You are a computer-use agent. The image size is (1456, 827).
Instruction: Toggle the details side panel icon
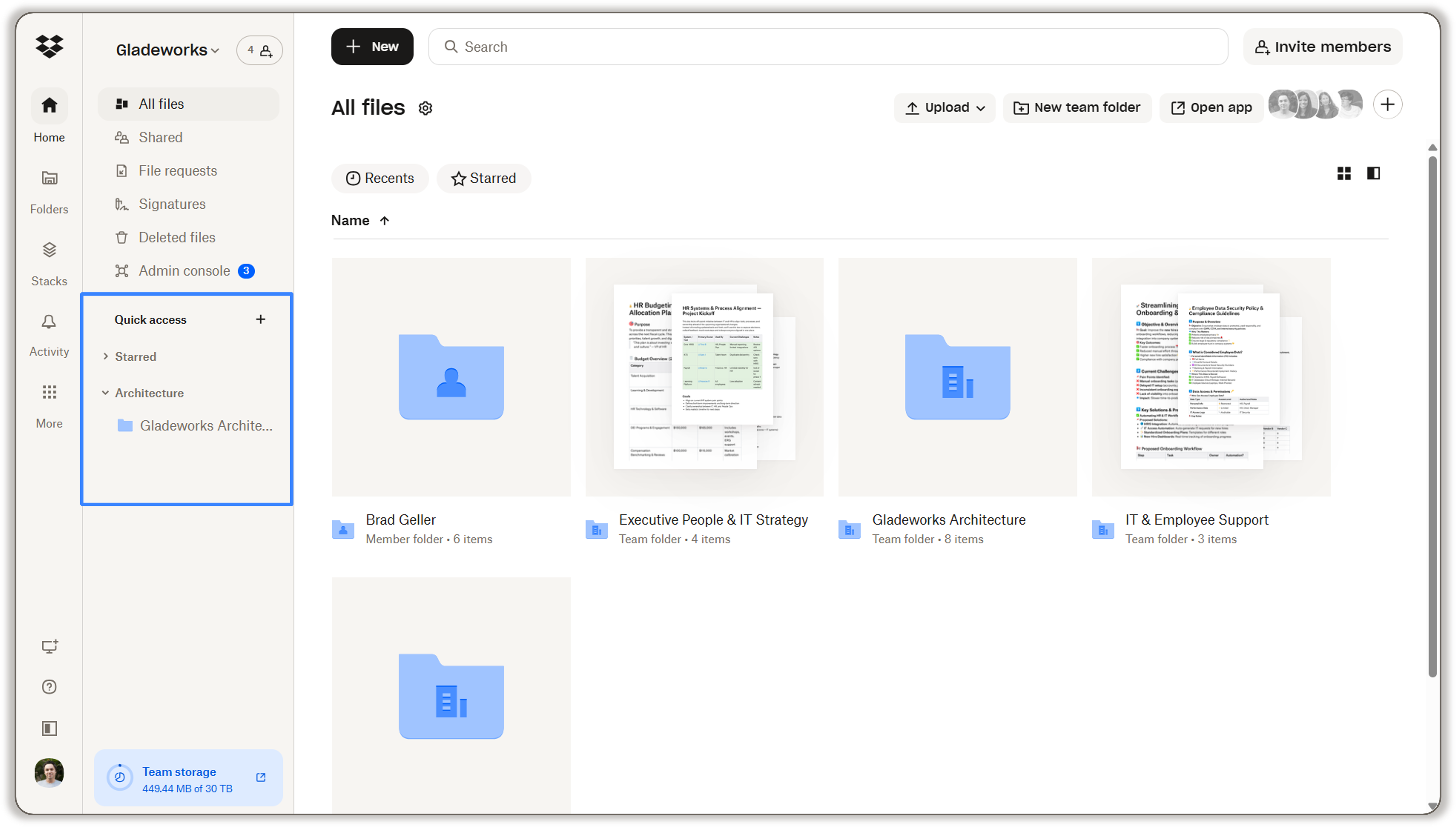pos(1373,174)
